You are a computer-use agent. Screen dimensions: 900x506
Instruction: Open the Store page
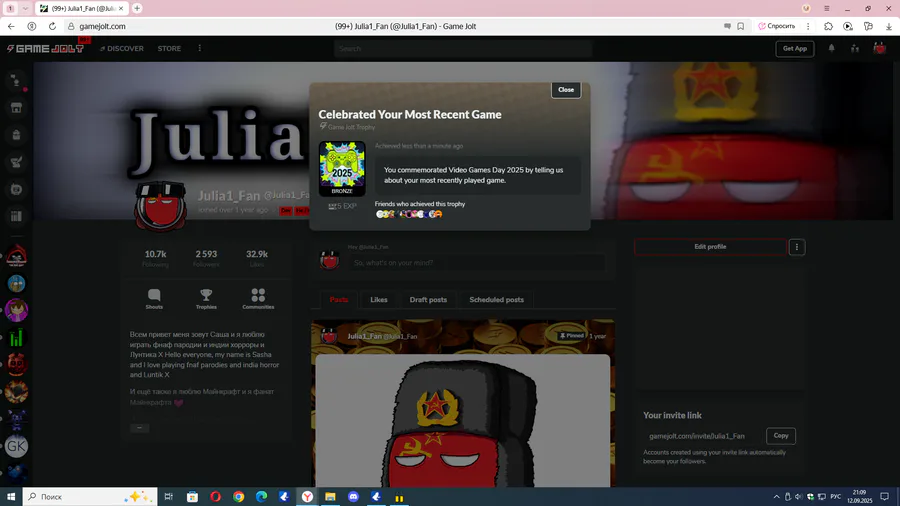click(x=169, y=49)
